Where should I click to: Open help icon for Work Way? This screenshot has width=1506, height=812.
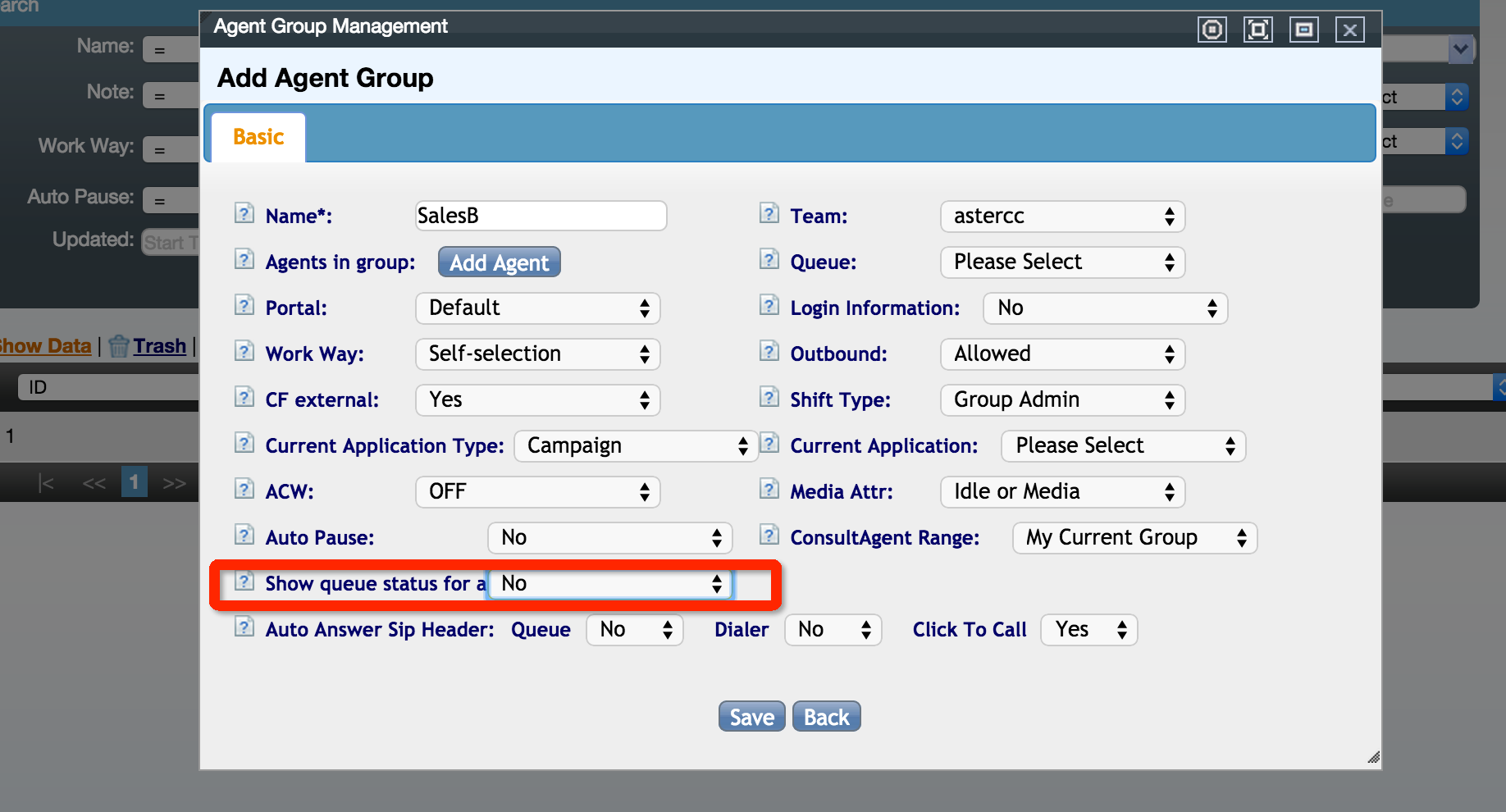(244, 352)
